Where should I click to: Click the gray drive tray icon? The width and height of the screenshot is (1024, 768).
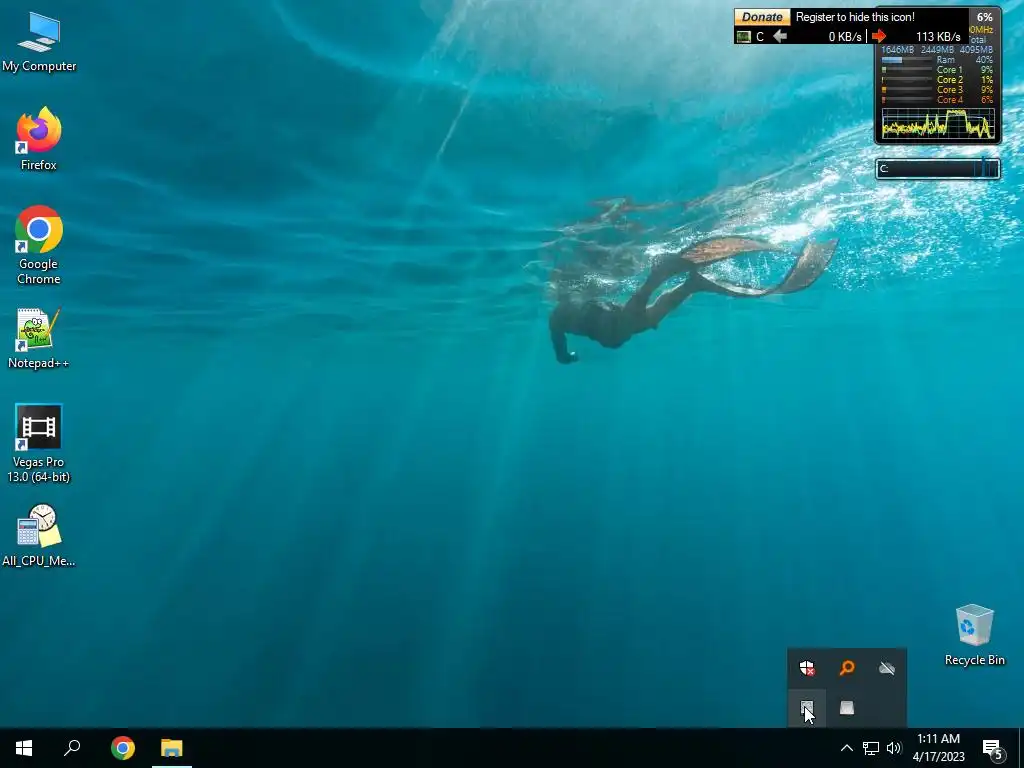(847, 708)
